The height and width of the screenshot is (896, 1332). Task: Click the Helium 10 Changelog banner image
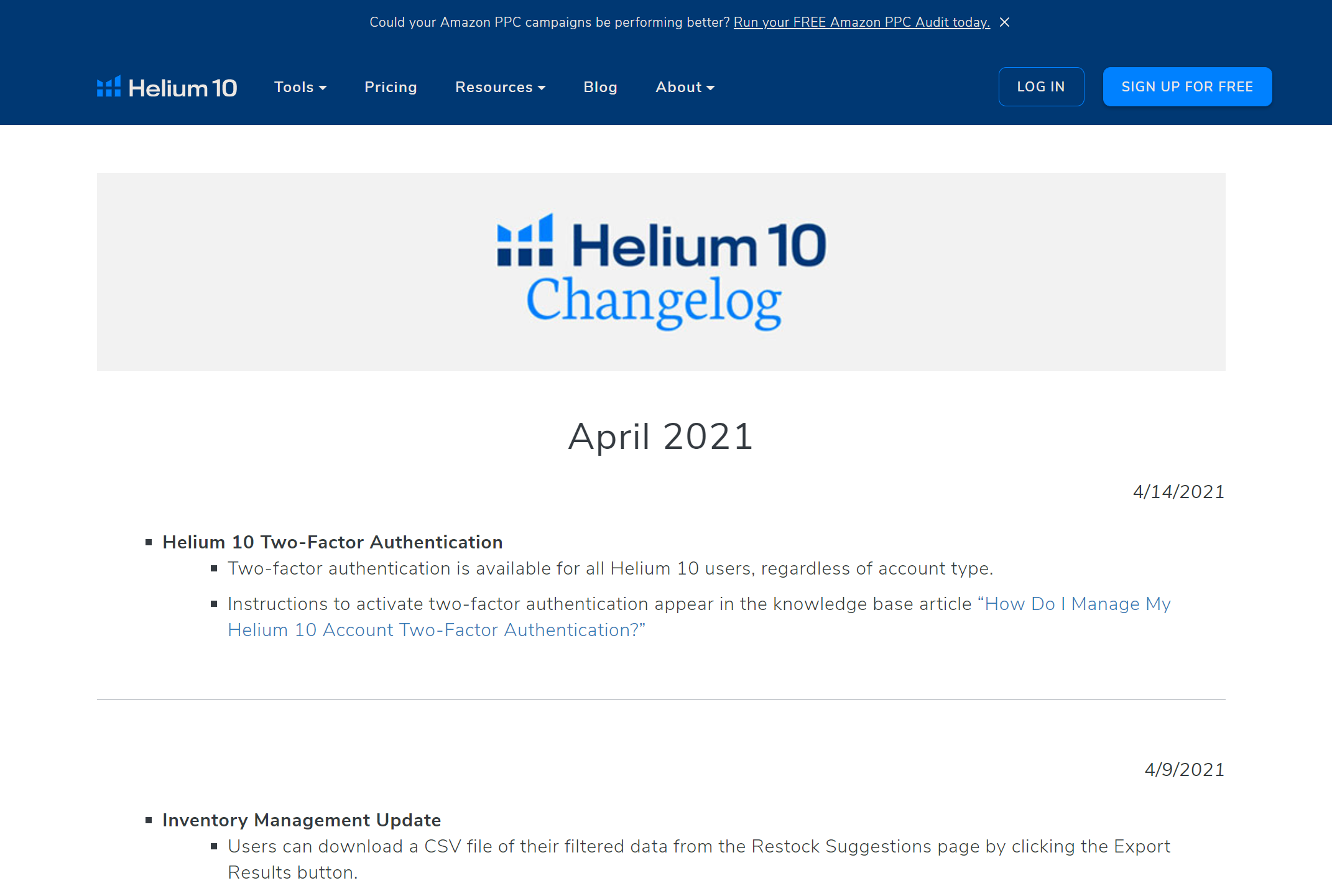tap(661, 272)
